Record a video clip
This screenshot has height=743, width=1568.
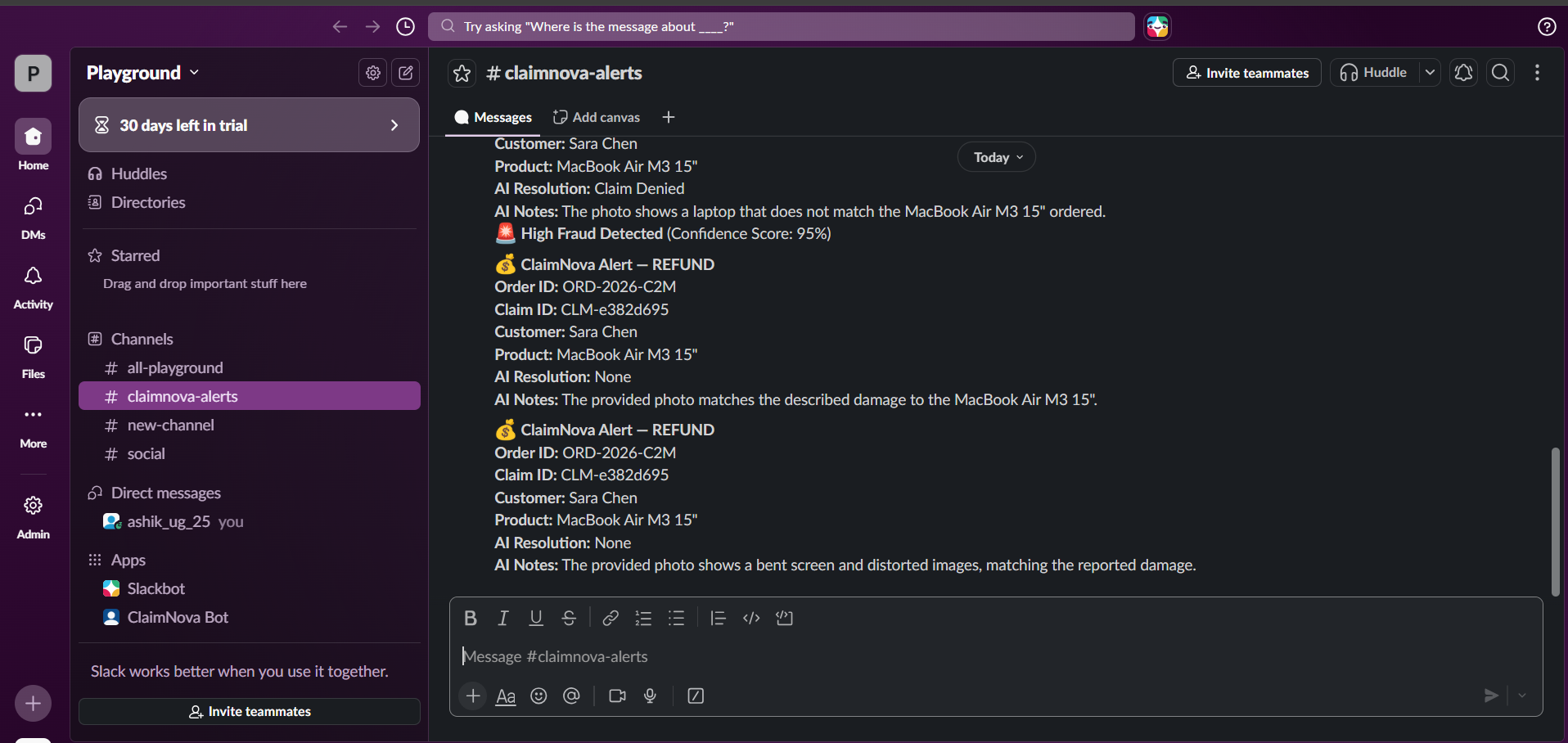point(617,696)
